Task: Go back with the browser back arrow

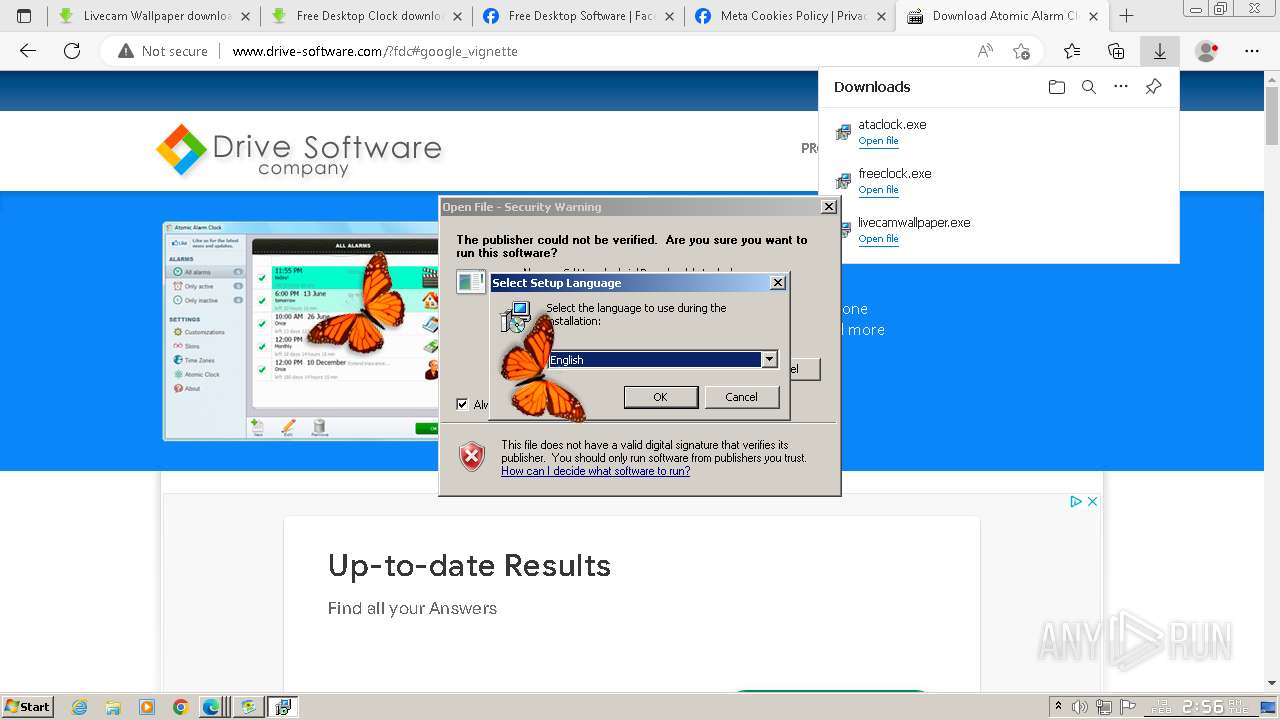Action: coord(28,51)
